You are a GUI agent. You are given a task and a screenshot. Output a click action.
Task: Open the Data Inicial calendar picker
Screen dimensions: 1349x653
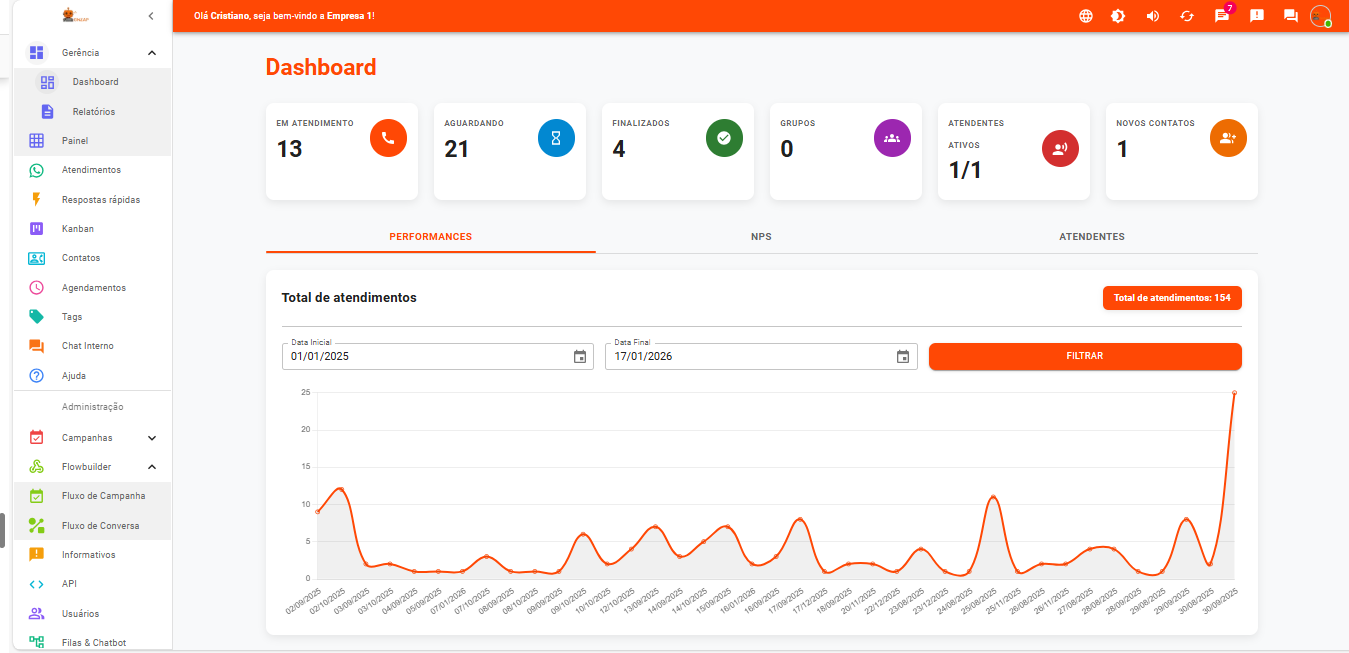click(x=580, y=356)
